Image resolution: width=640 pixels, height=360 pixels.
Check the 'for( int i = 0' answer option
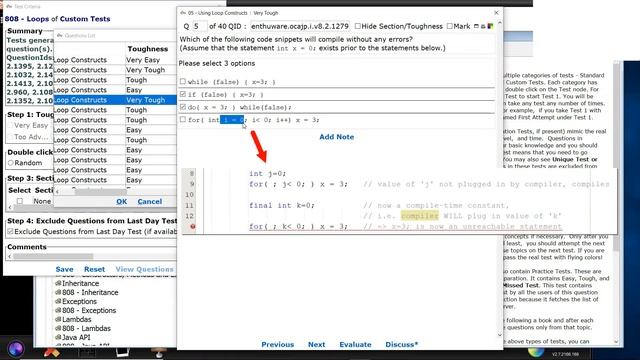[x=182, y=120]
